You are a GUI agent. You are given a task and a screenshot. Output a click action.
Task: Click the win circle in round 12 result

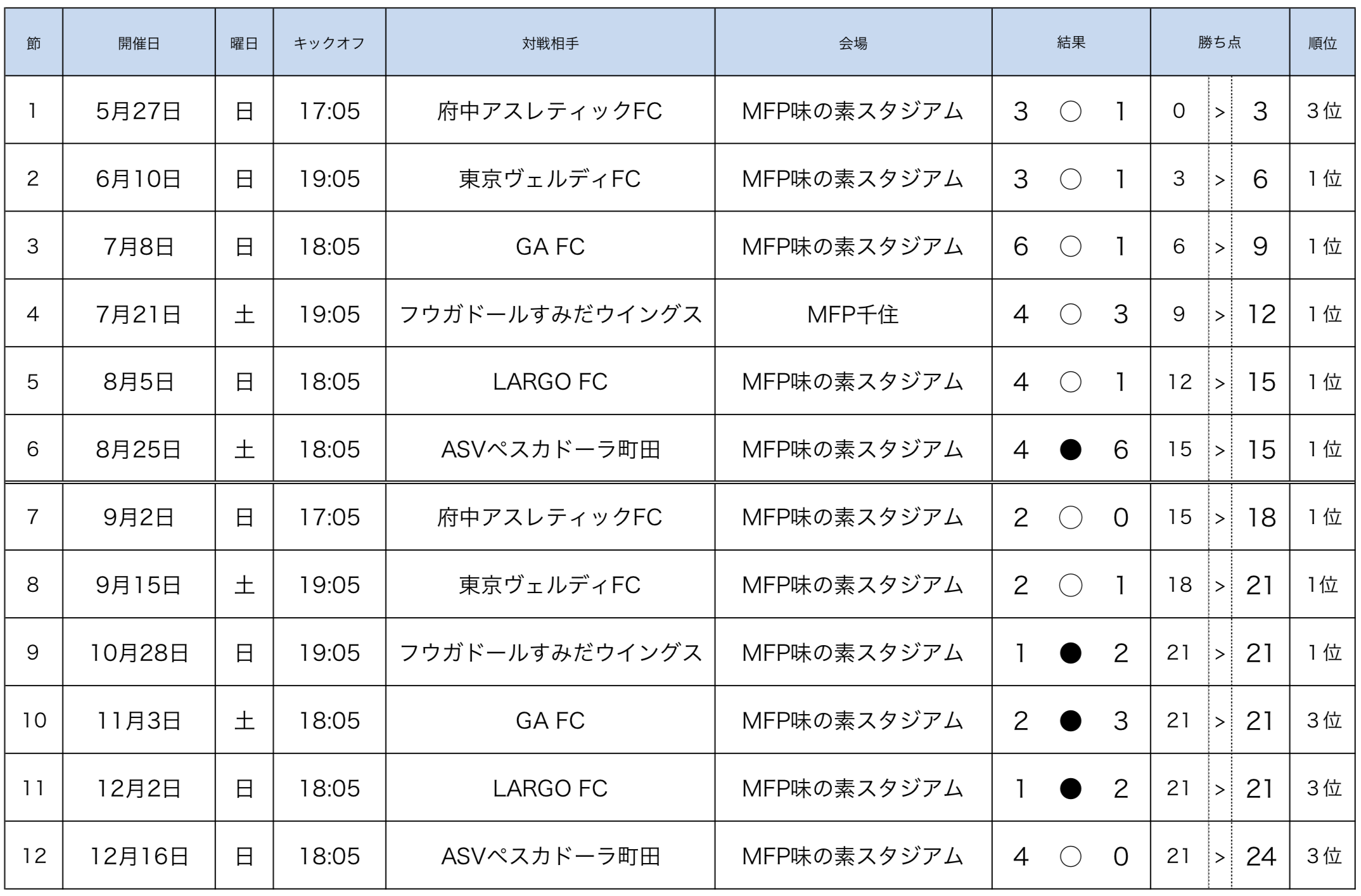(1070, 857)
